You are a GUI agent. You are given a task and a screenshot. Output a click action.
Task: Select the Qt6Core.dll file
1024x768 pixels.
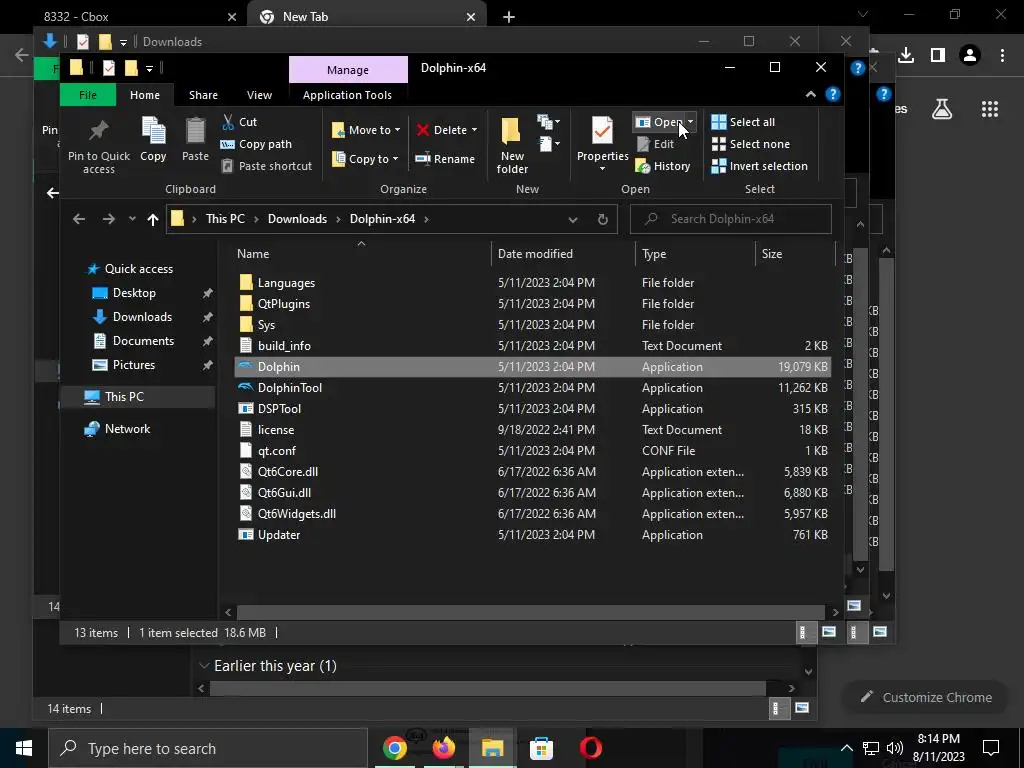pyautogui.click(x=532, y=472)
